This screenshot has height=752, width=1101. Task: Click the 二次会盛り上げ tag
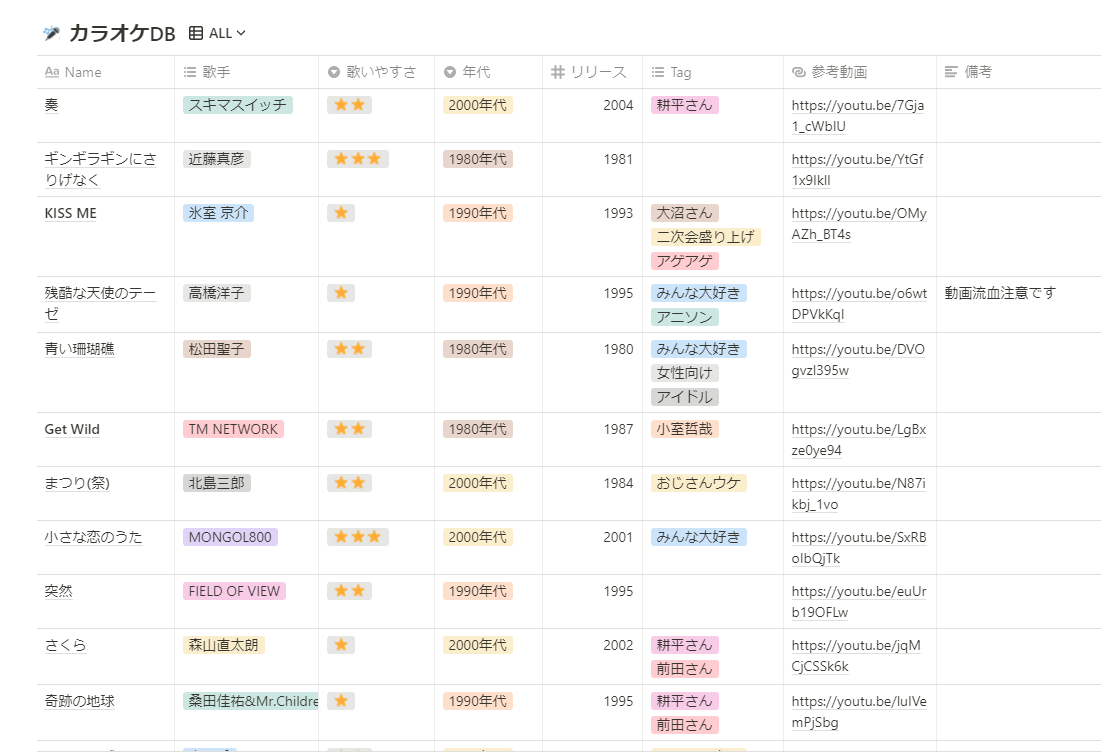[x=706, y=237]
